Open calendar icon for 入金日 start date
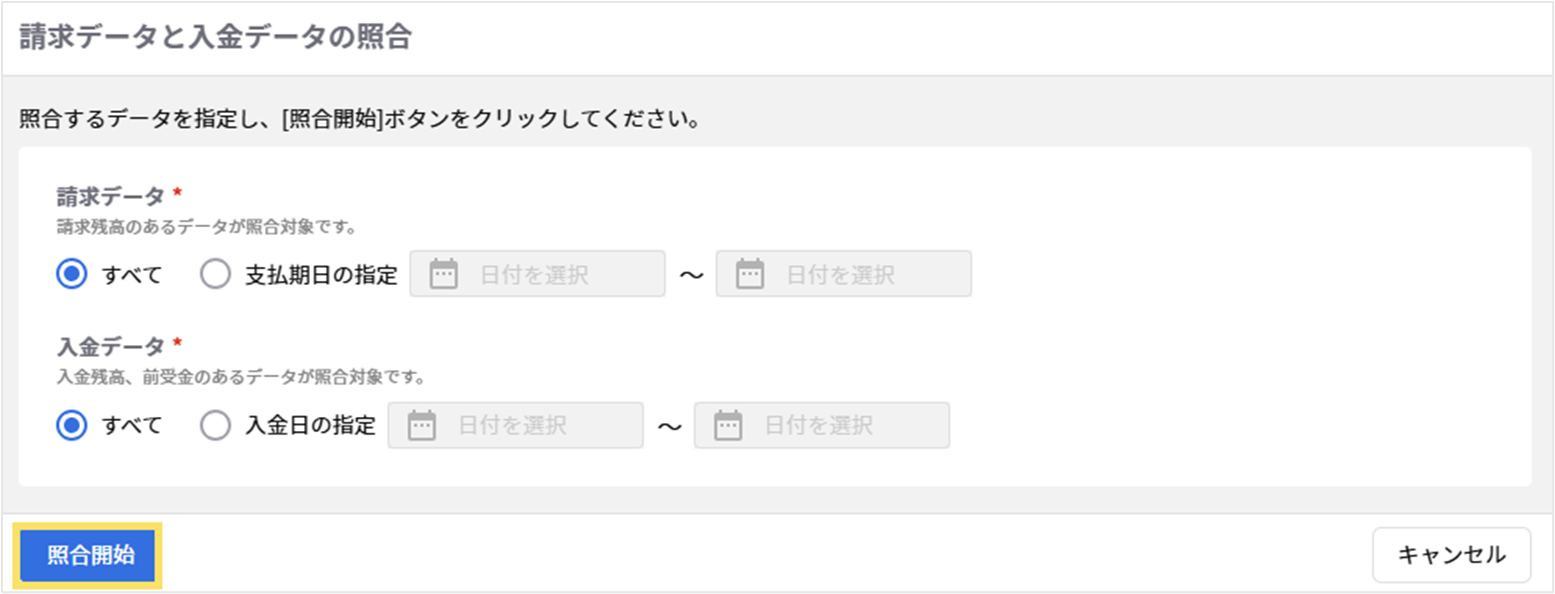The image size is (1555, 594). pos(421,425)
